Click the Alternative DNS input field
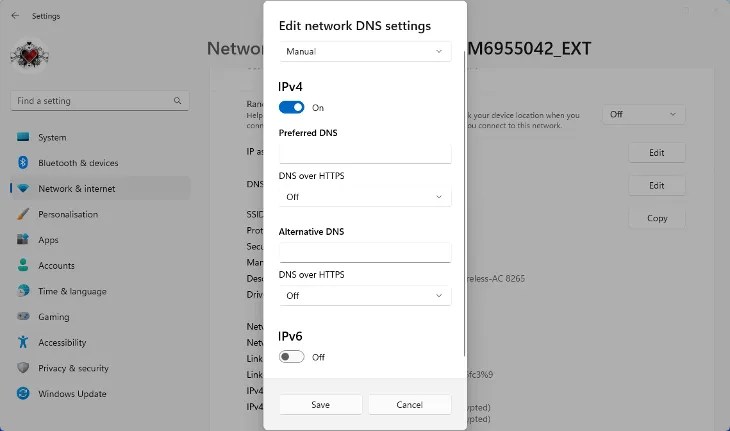 tap(365, 252)
